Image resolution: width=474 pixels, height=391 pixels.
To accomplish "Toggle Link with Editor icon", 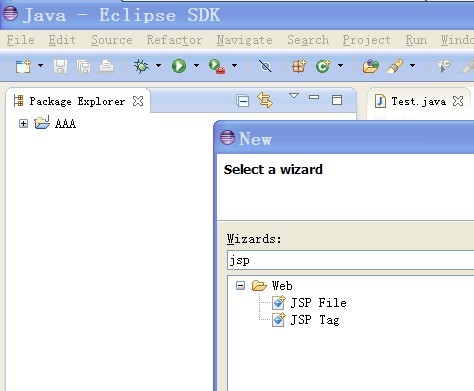I will 265,100.
